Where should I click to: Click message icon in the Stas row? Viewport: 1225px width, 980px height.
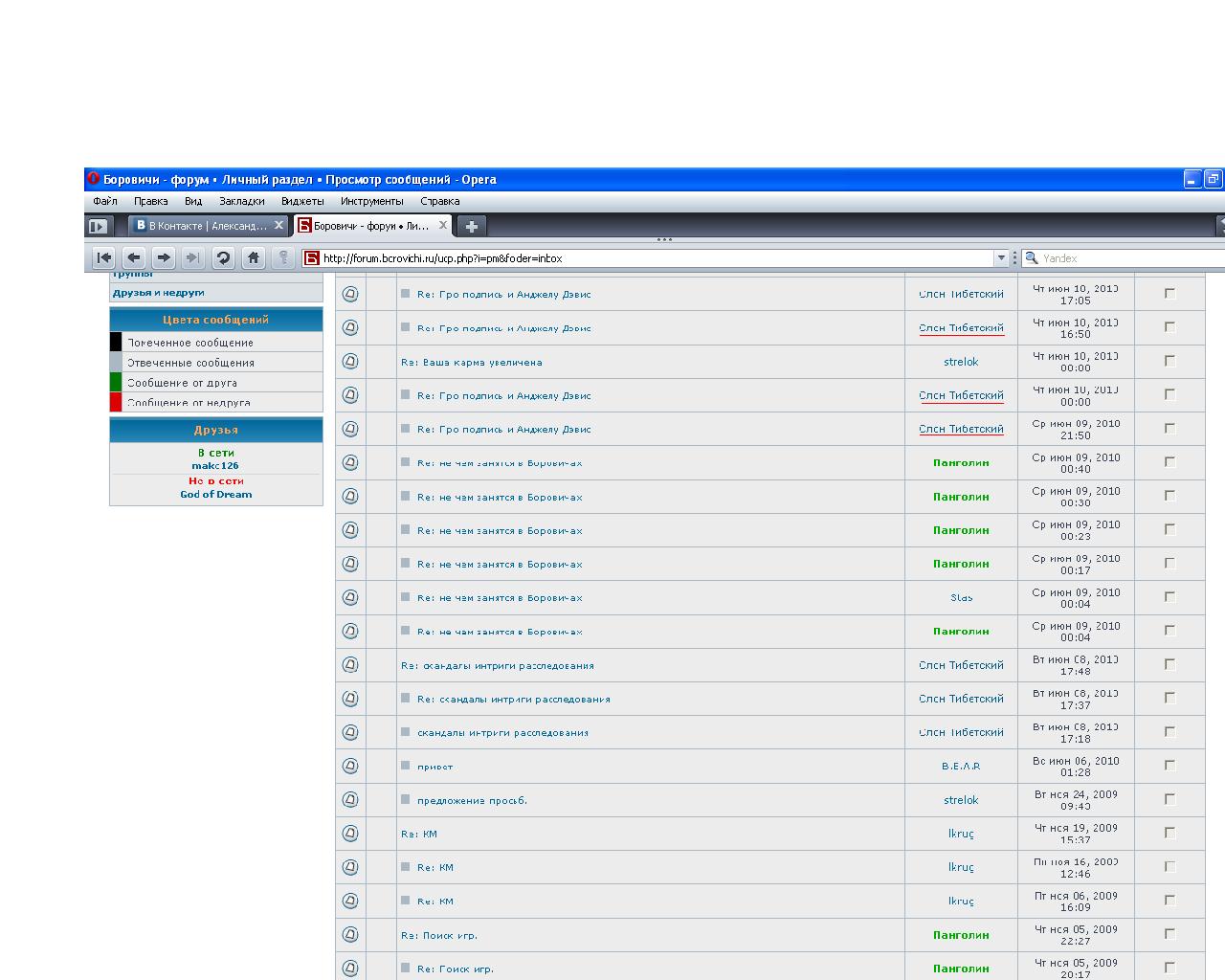[350, 597]
